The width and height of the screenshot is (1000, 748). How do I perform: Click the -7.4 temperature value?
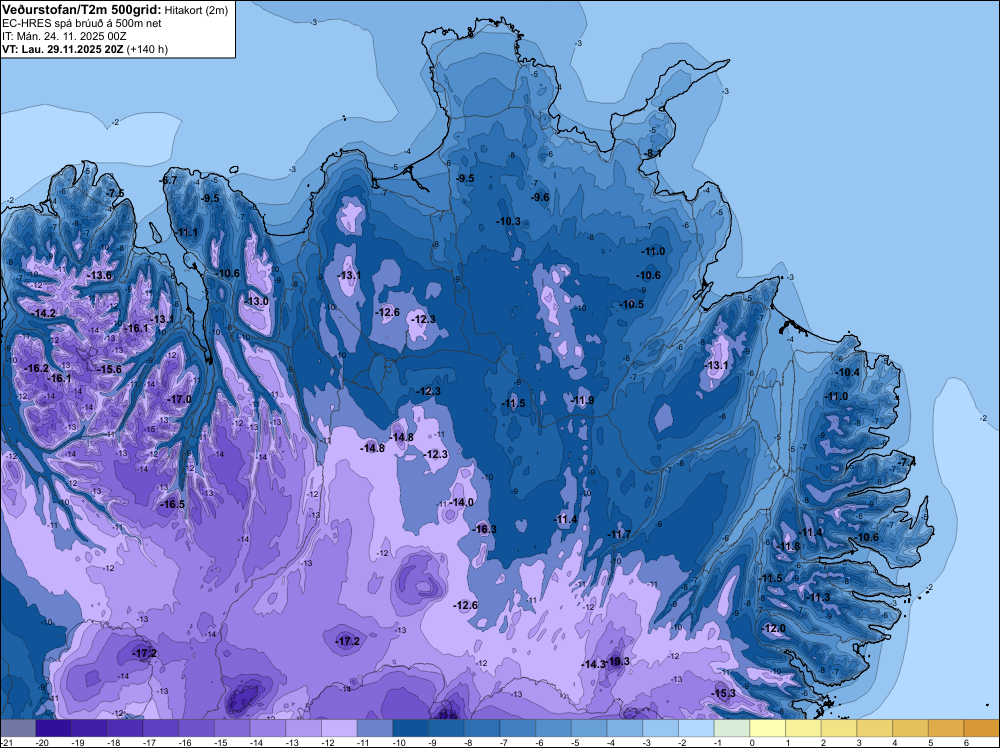point(907,462)
